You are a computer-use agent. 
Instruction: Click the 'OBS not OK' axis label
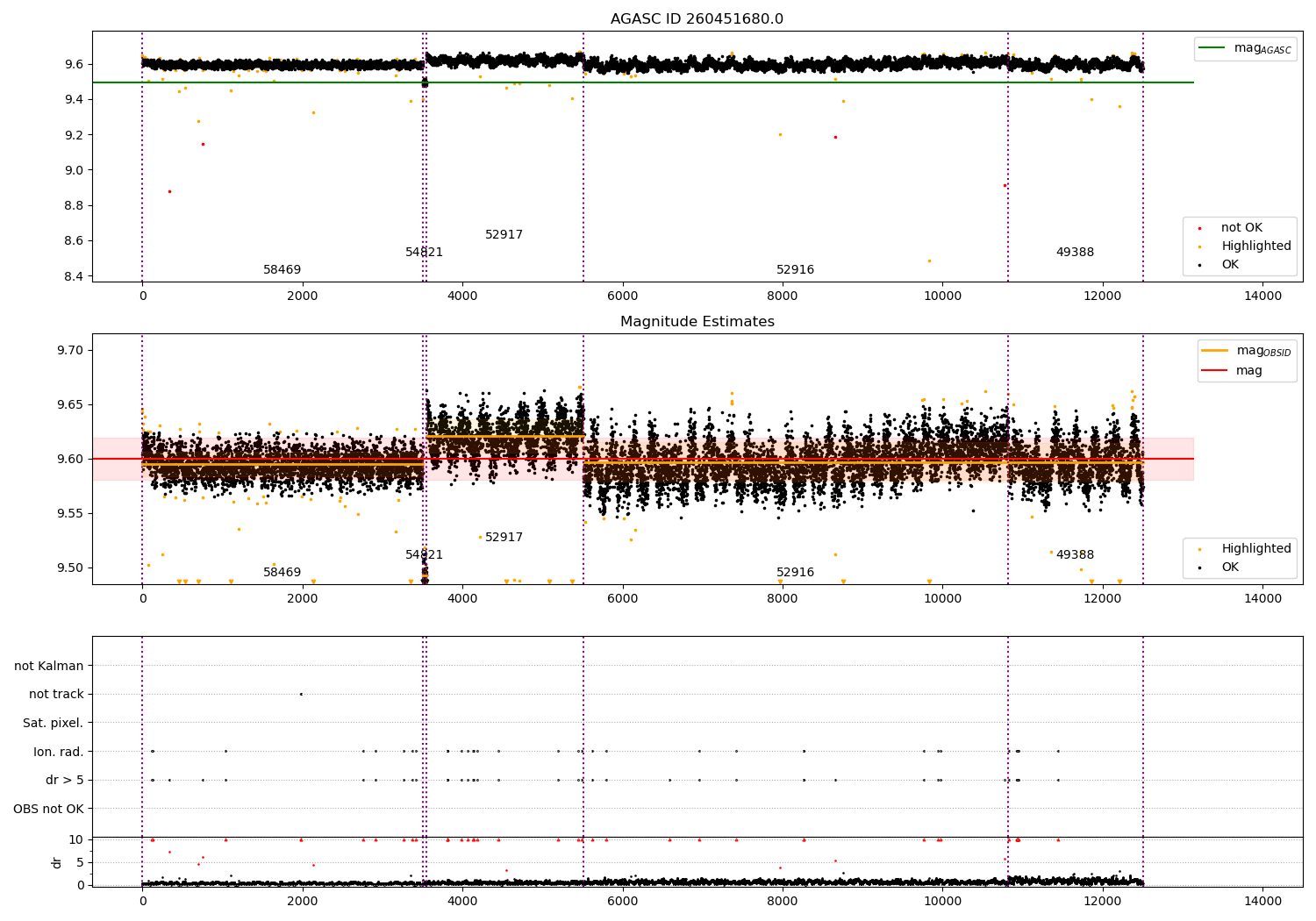tap(48, 810)
